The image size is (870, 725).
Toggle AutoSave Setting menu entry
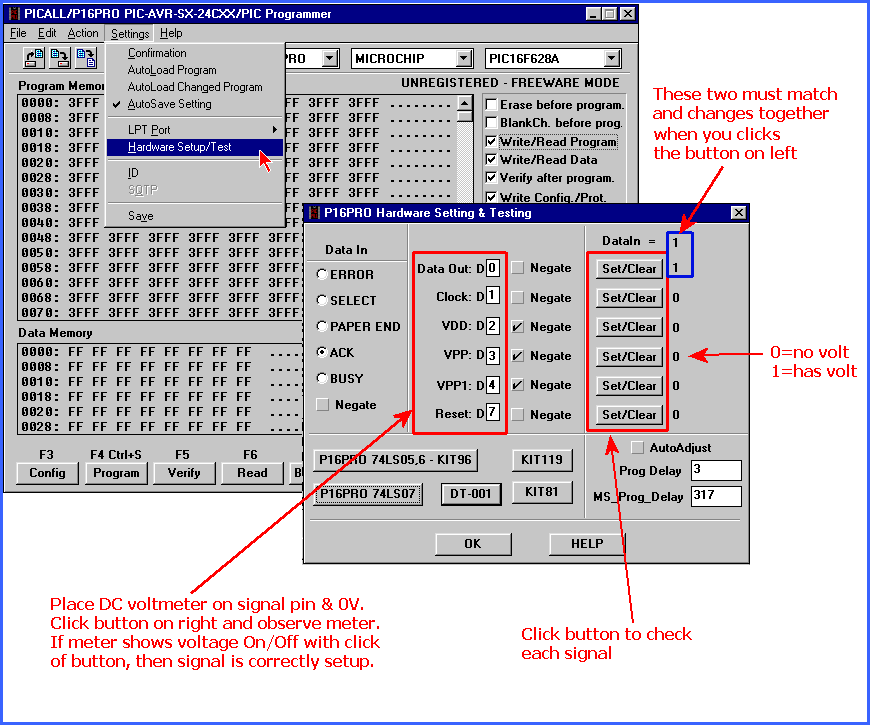coord(194,104)
